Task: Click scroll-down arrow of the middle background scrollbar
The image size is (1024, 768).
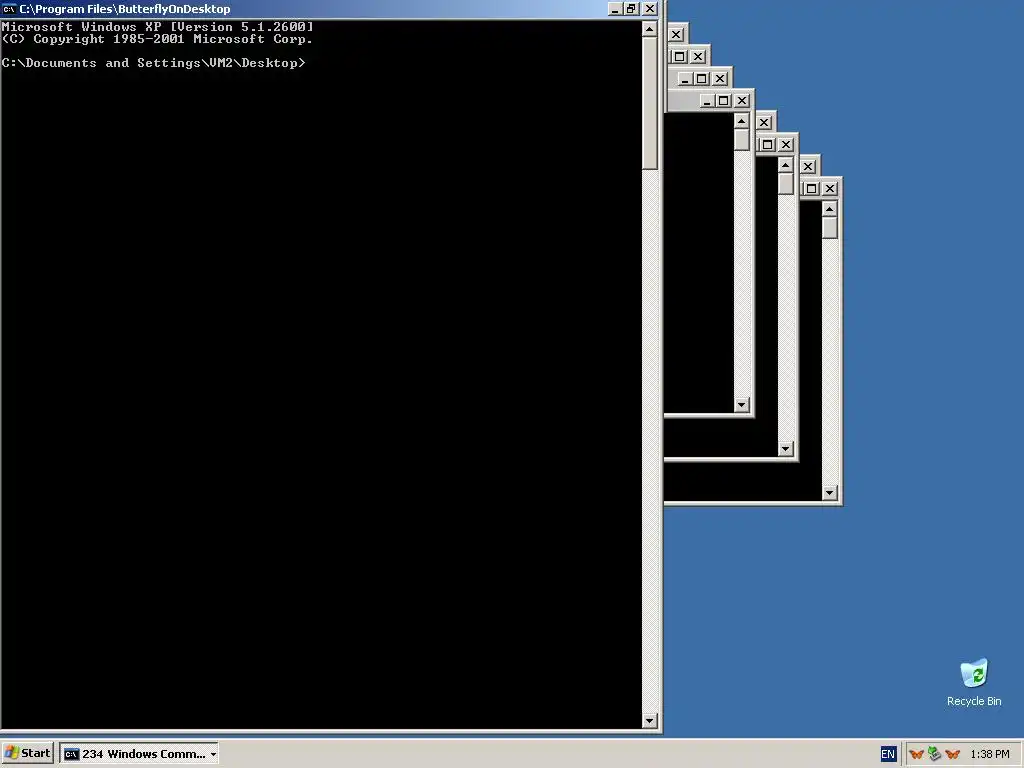Action: click(x=786, y=449)
